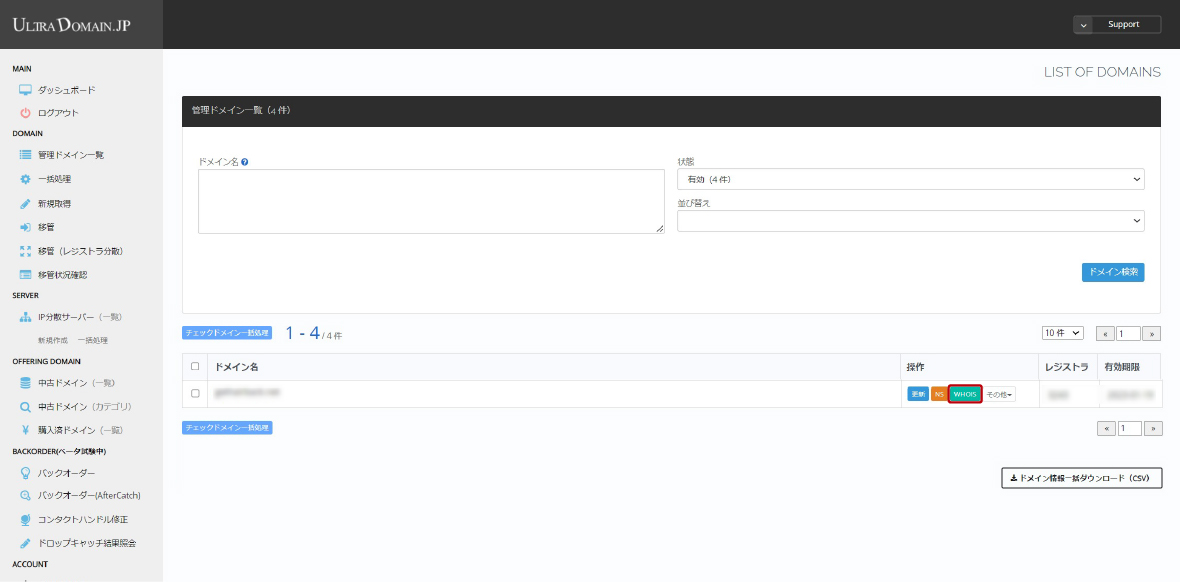Click the sitemap icon for IP分散サーバー

pyautogui.click(x=26, y=317)
